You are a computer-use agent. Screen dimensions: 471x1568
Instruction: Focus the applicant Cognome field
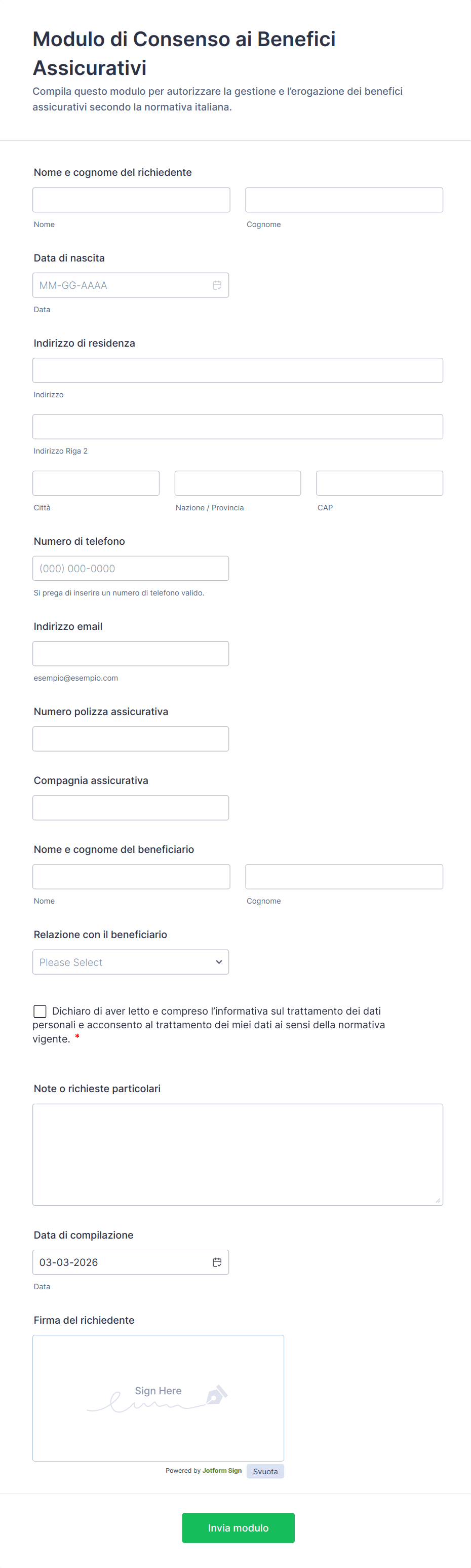click(x=344, y=200)
